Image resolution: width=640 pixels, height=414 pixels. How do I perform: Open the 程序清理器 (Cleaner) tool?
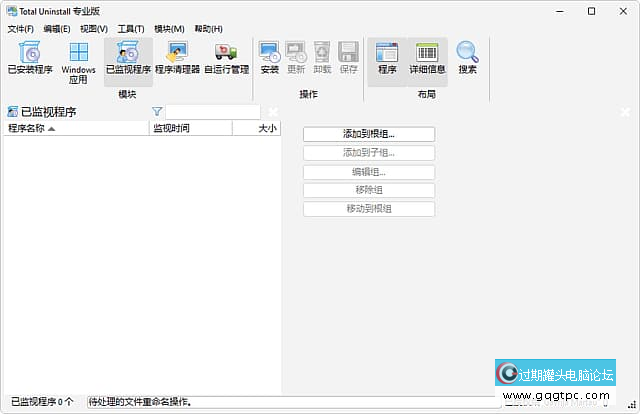point(177,59)
